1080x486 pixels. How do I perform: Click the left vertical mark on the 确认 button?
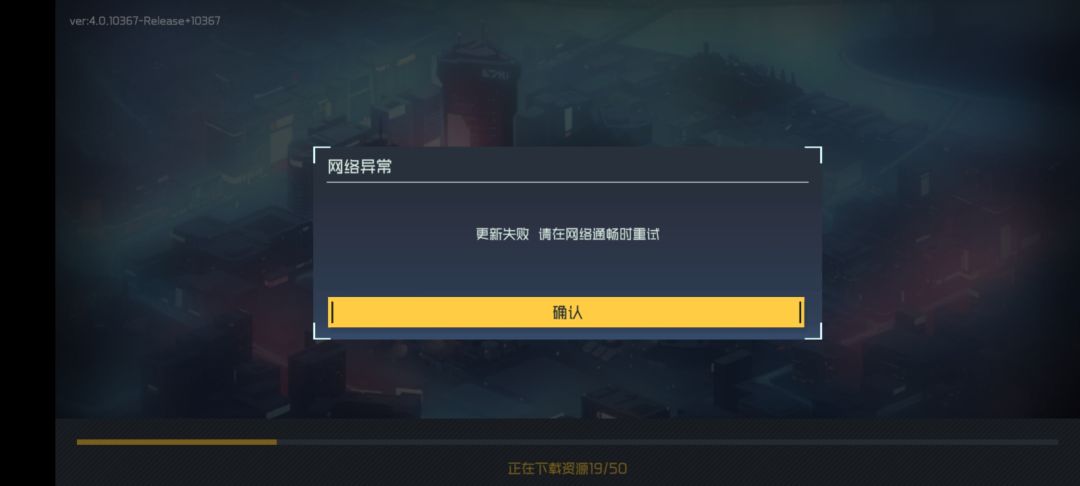point(332,313)
